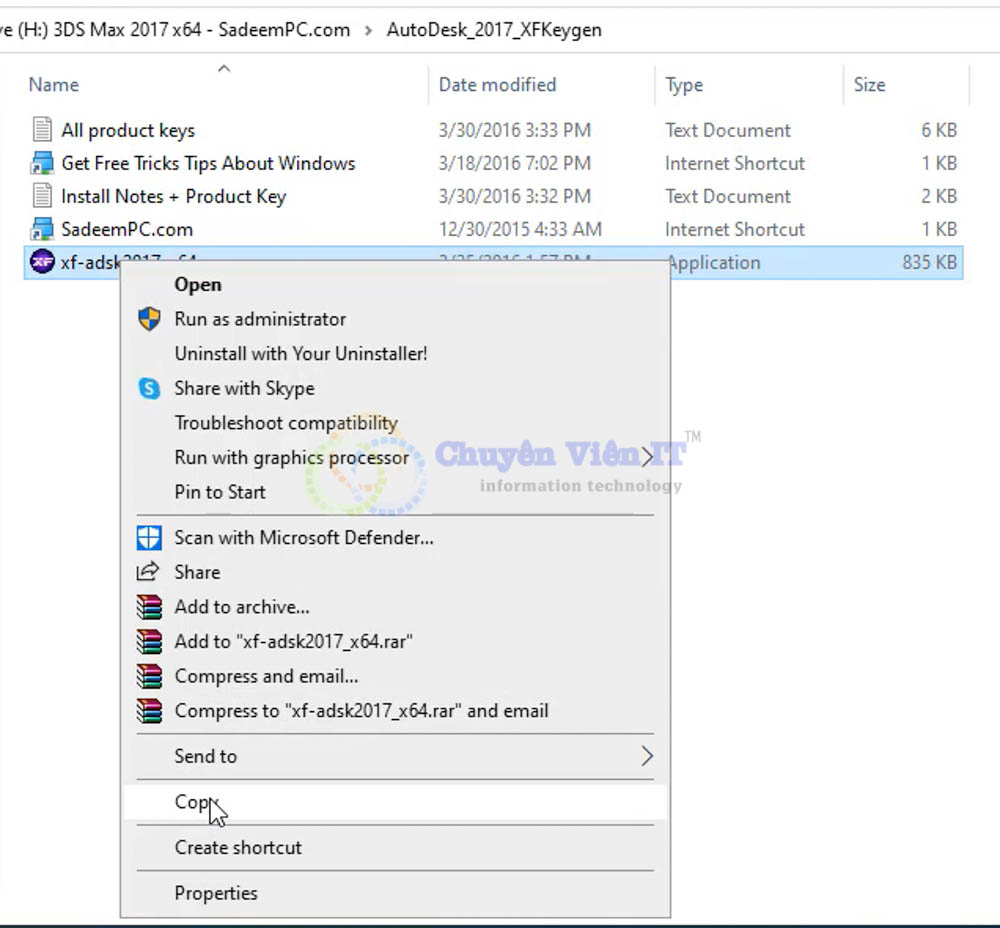Click the Install Notes + Product Key file icon
Viewport: 1000px width, 928px height.
[x=42, y=196]
